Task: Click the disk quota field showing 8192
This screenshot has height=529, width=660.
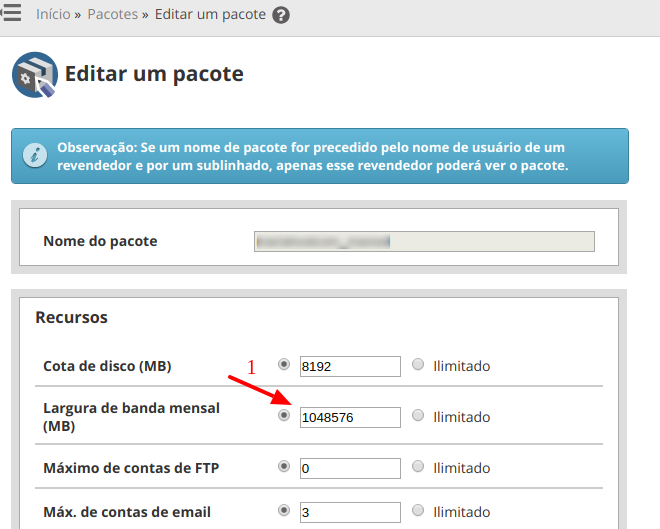Action: coord(349,366)
